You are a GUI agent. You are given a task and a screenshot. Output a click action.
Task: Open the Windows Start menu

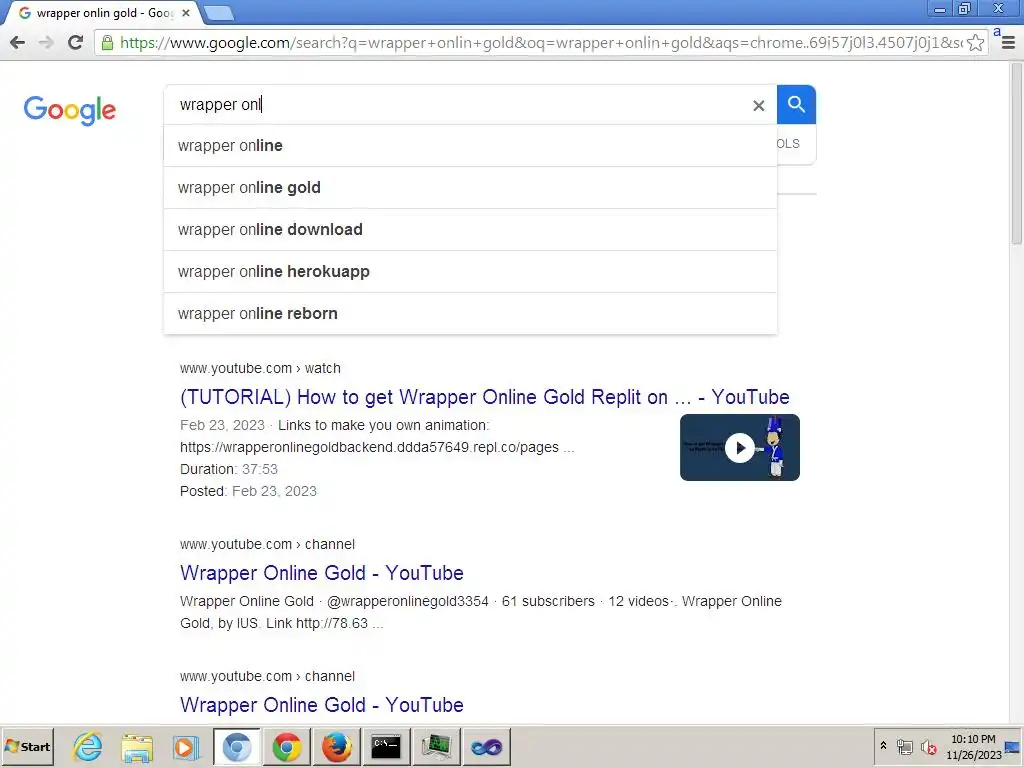(27, 746)
